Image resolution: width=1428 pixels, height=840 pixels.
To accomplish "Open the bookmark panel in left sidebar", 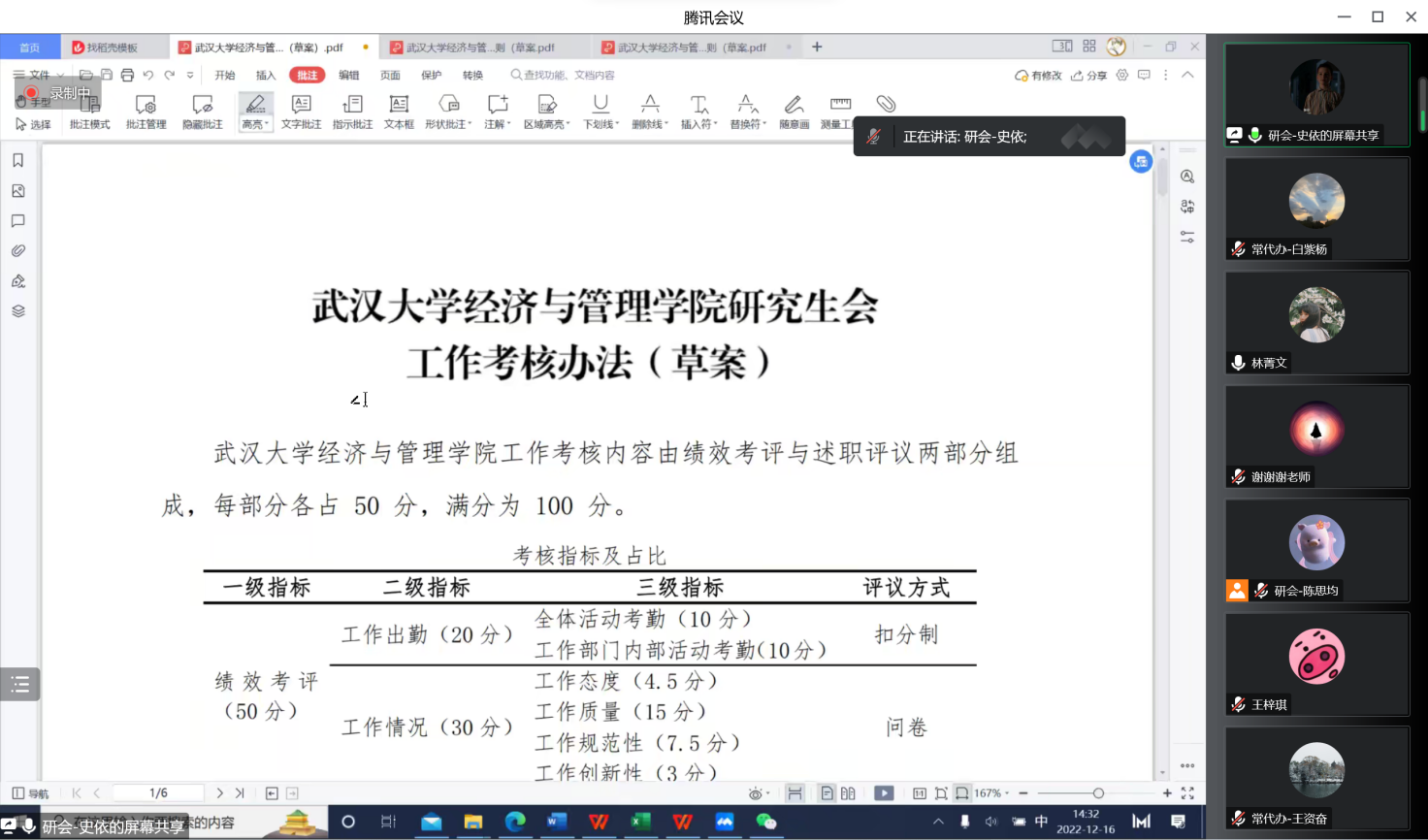I will pyautogui.click(x=18, y=161).
